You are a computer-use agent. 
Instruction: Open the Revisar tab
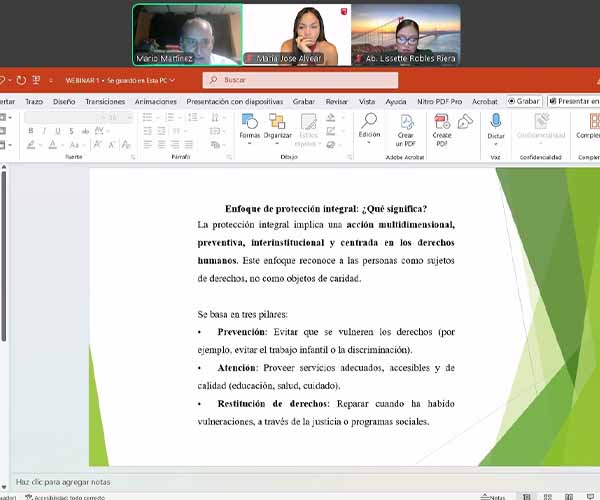(x=336, y=101)
